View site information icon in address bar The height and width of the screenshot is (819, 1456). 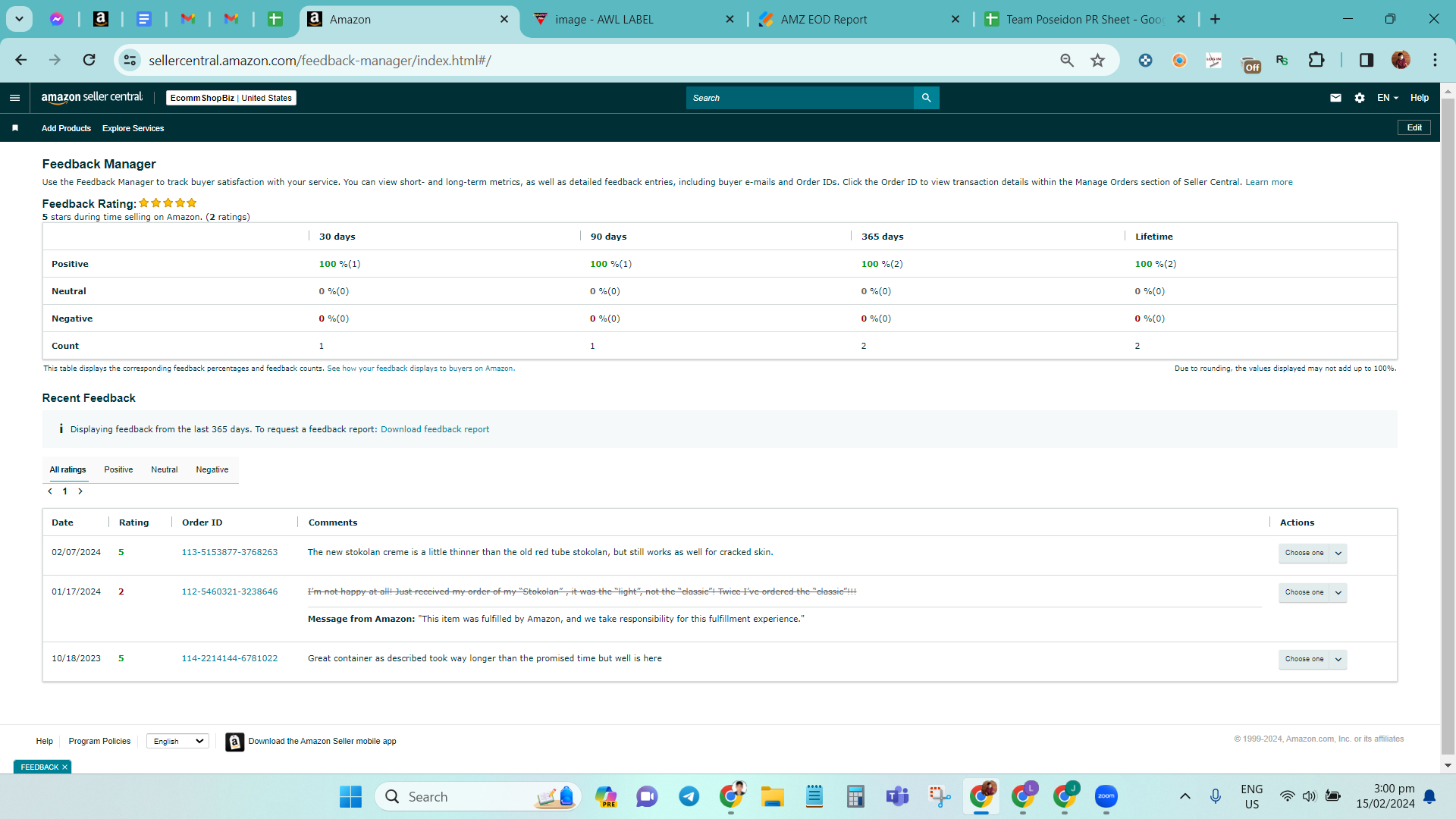pos(130,60)
